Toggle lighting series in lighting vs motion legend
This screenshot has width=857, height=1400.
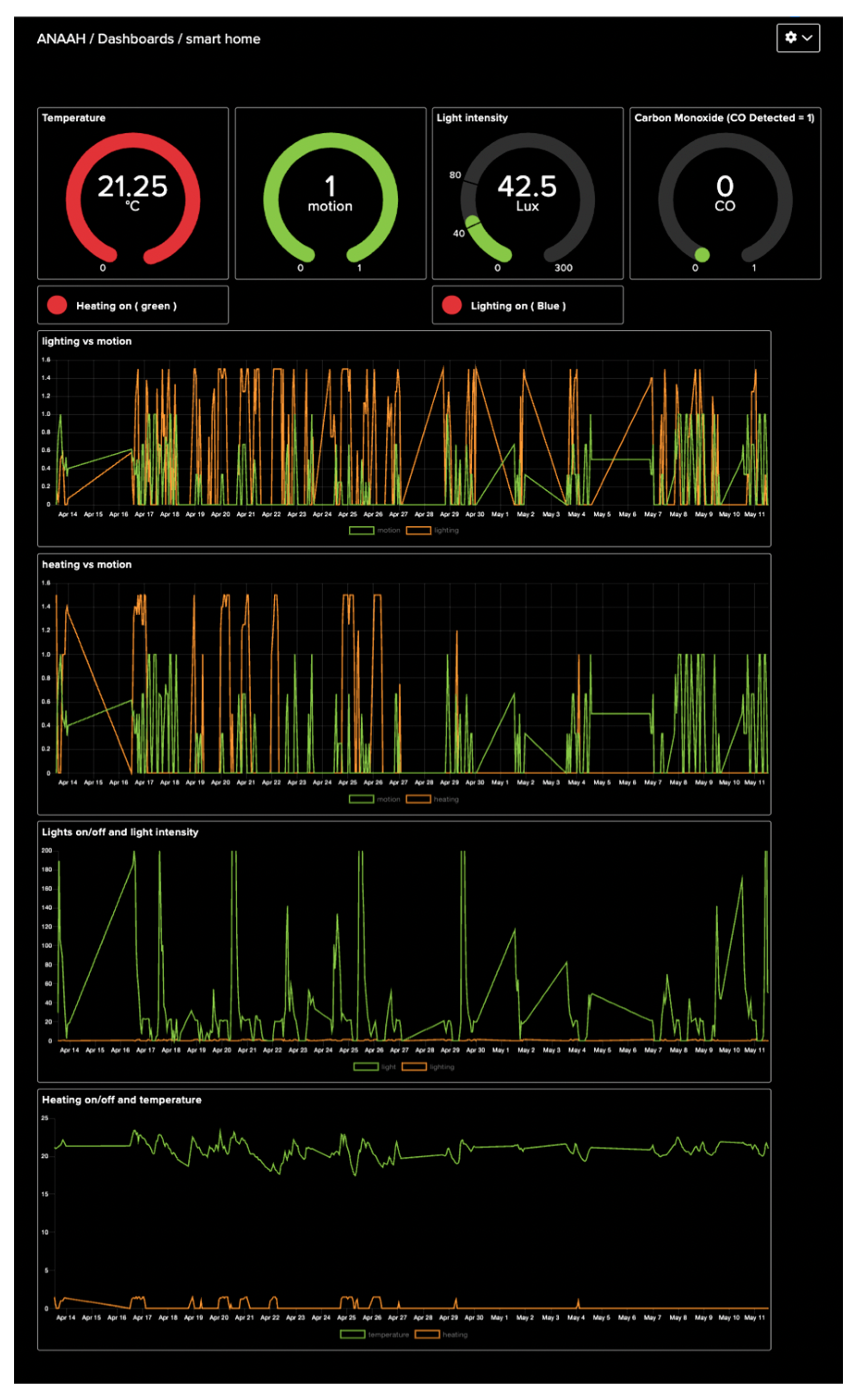tap(432, 530)
